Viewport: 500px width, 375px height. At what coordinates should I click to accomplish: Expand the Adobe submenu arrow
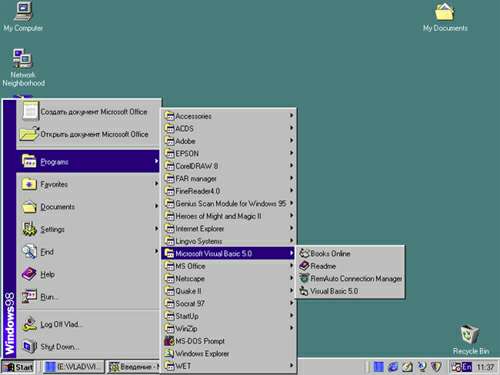tap(291, 140)
